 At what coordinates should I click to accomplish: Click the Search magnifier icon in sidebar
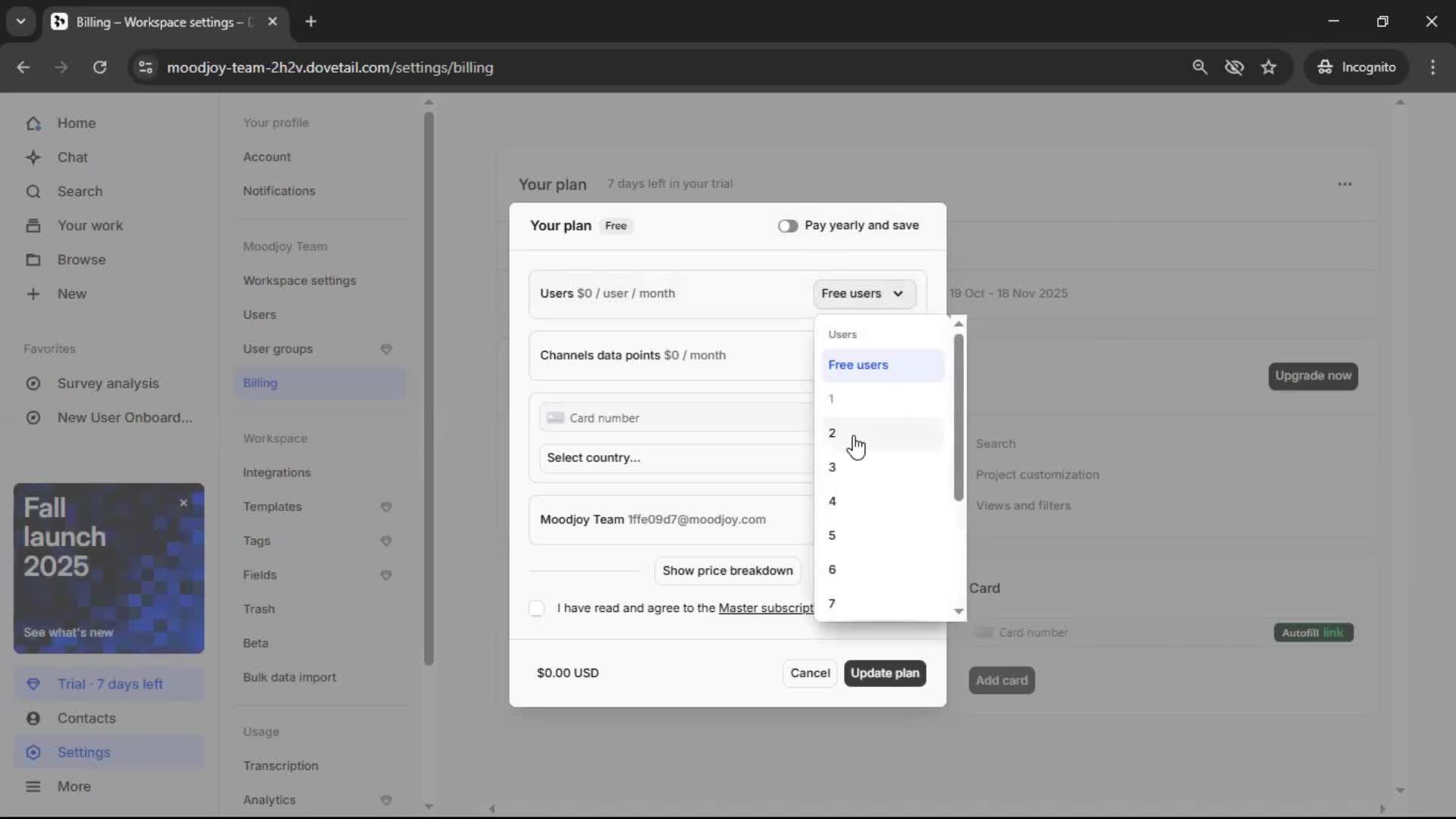33,192
